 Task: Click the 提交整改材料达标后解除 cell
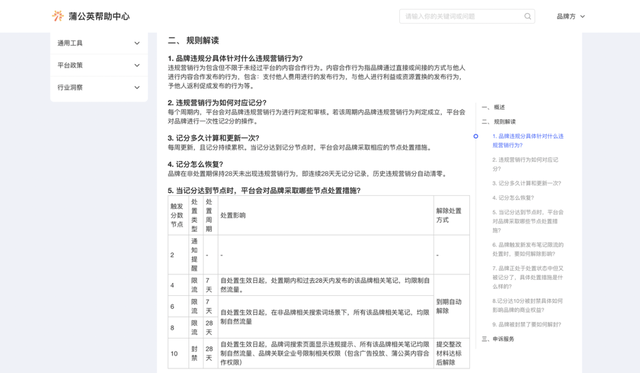[x=451, y=353]
